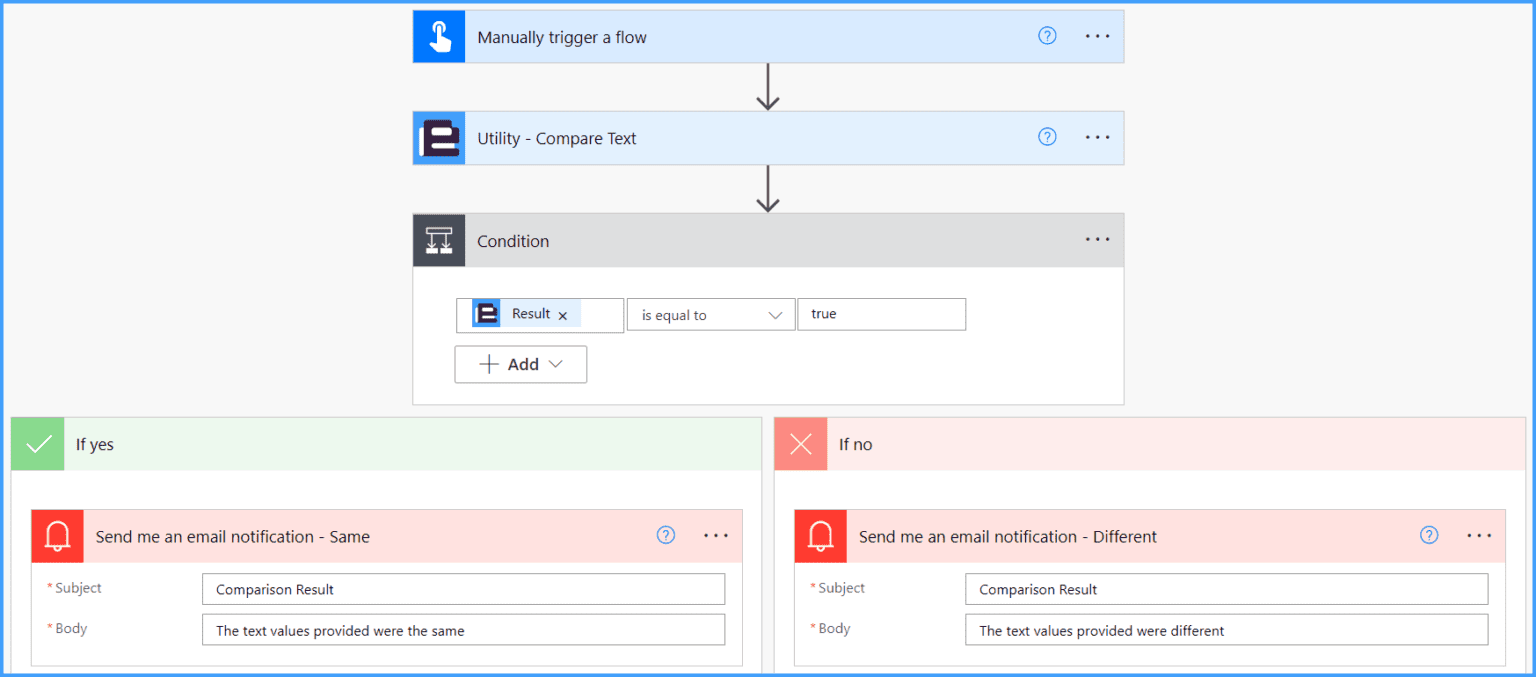Click the Encodian icon inside the Result token
1536x677 pixels.
pyautogui.click(x=487, y=313)
